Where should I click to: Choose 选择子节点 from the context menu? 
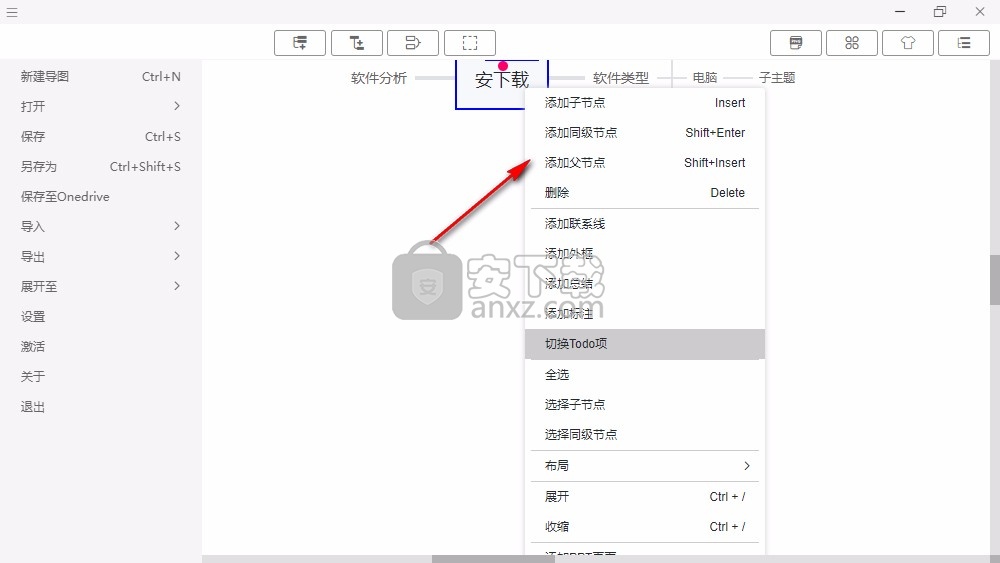click(645, 404)
